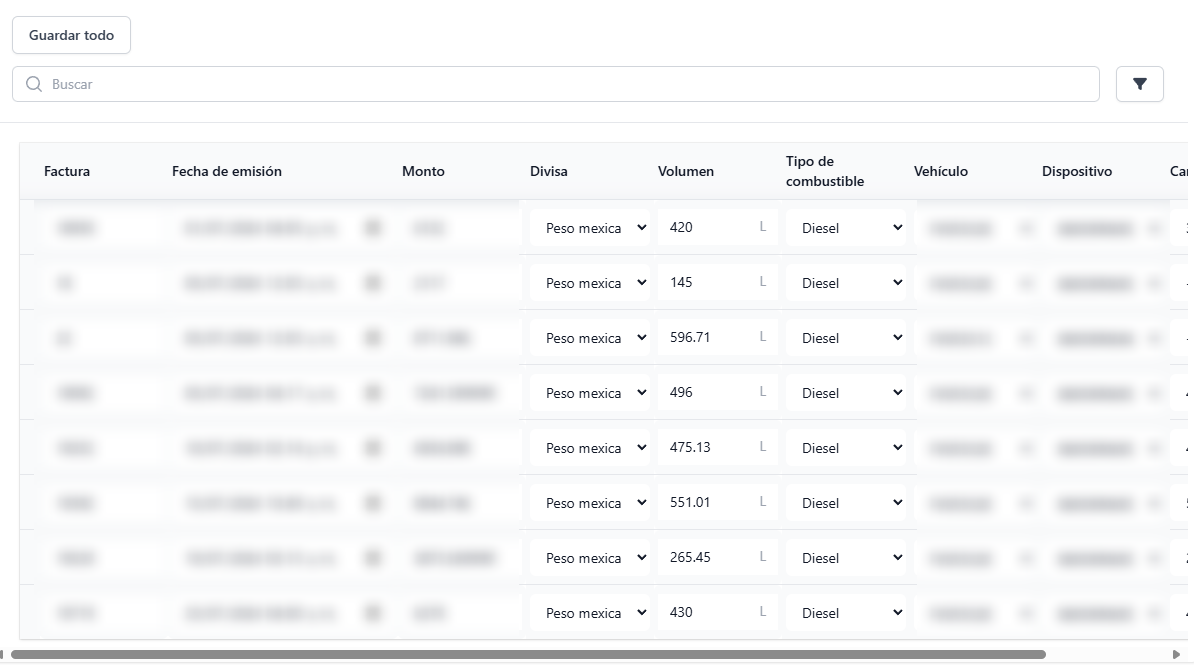
Task: Click the Factura column header
Action: pos(67,171)
